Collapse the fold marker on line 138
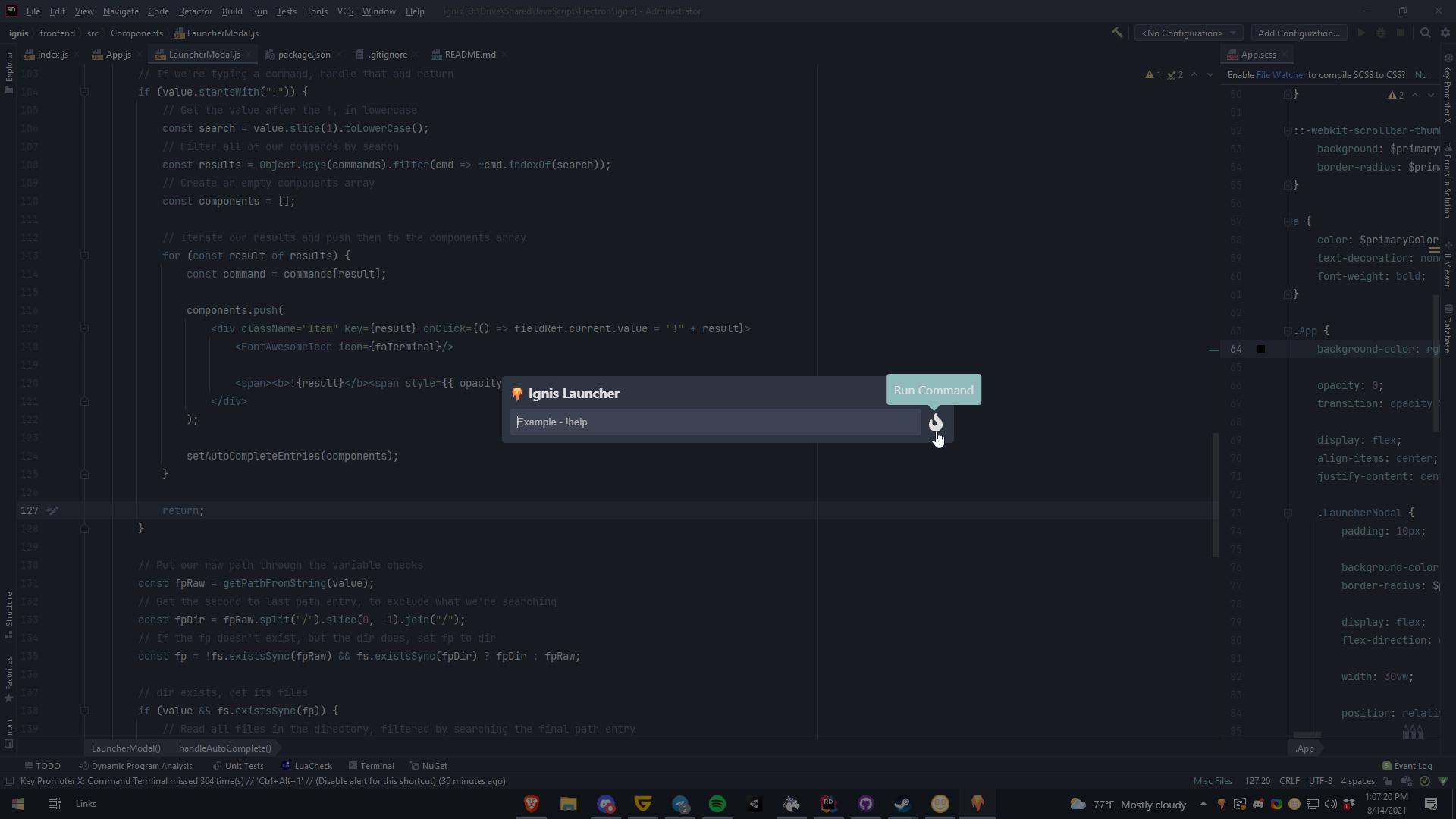Screen dimensions: 1456x819 click(x=85, y=711)
